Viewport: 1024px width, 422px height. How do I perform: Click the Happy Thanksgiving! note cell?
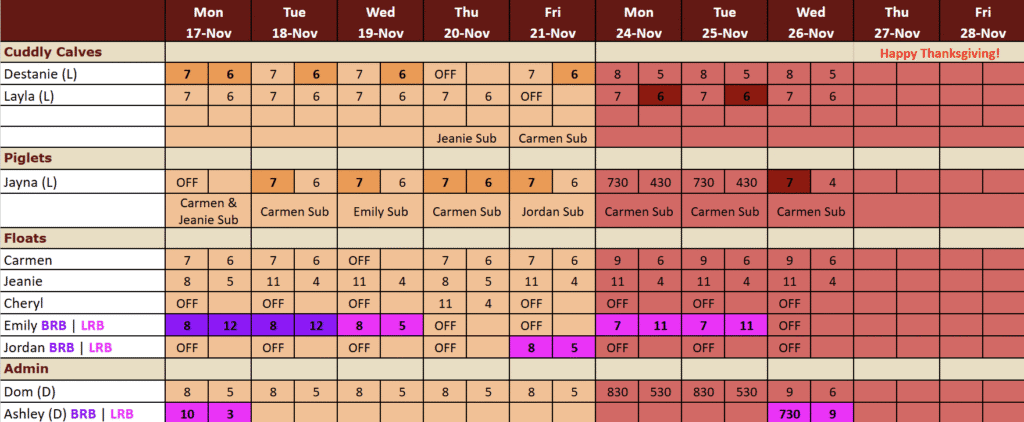click(x=939, y=52)
